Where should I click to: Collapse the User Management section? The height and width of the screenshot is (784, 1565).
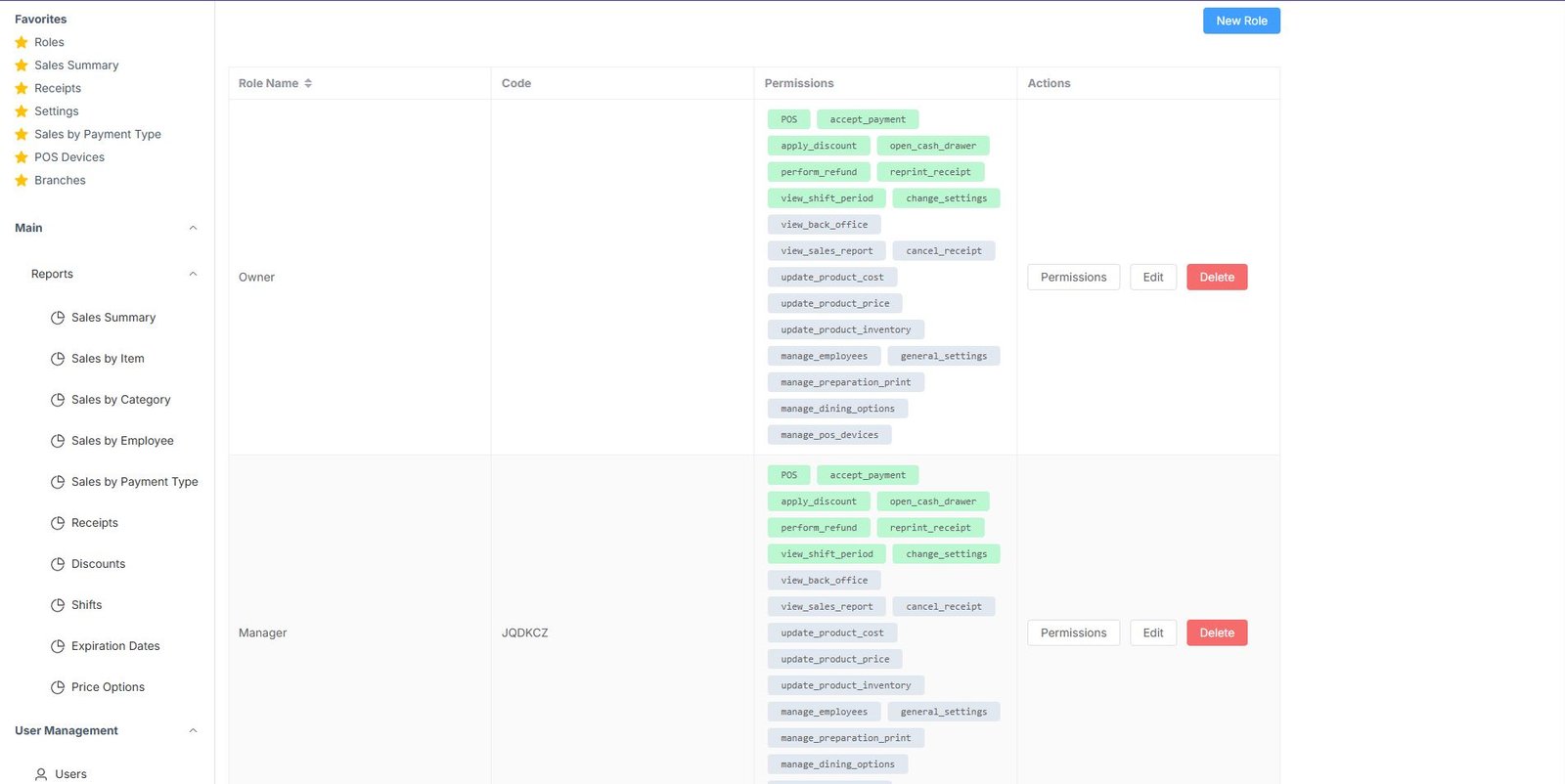(x=193, y=730)
